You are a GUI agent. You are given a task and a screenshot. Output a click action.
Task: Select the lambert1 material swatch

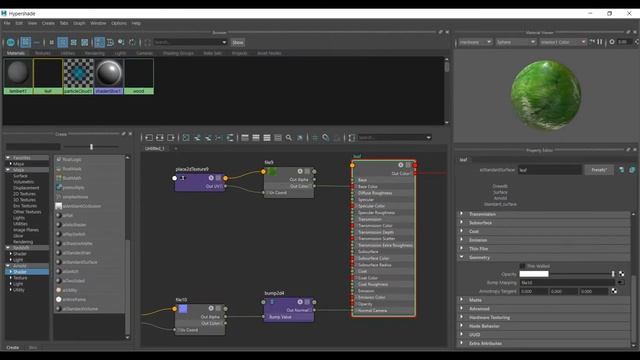18,76
